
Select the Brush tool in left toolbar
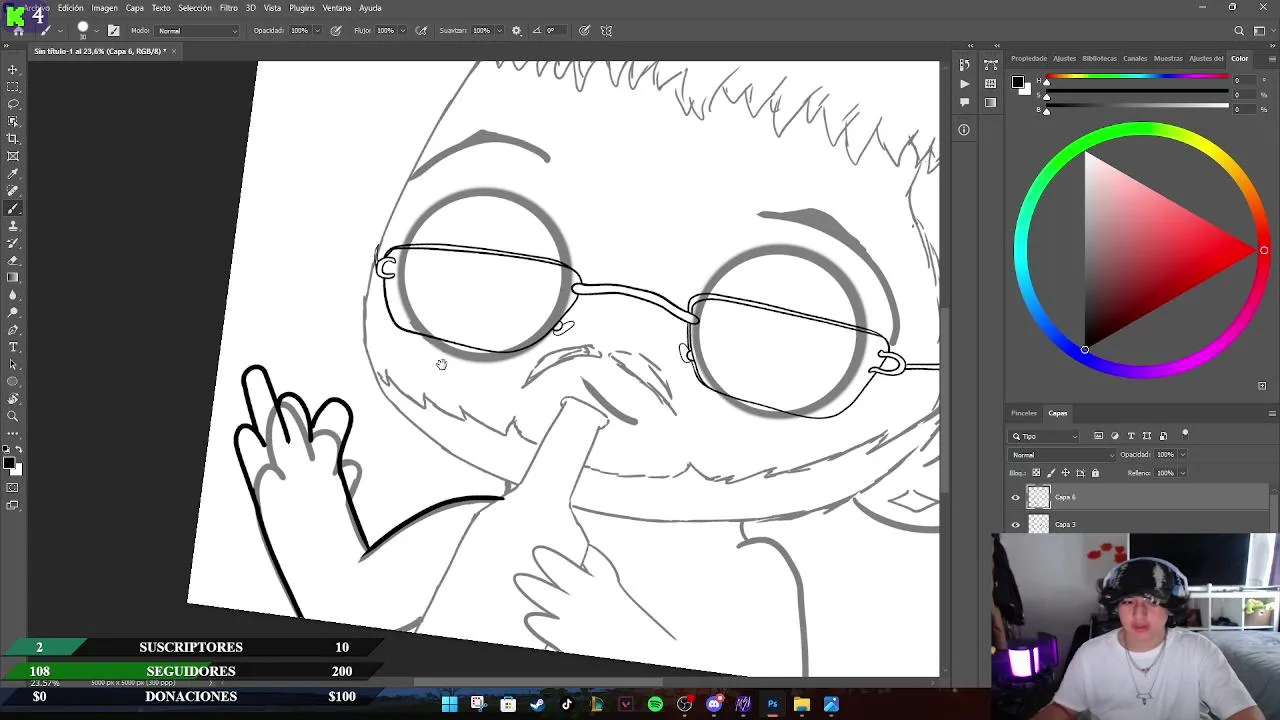click(x=13, y=209)
